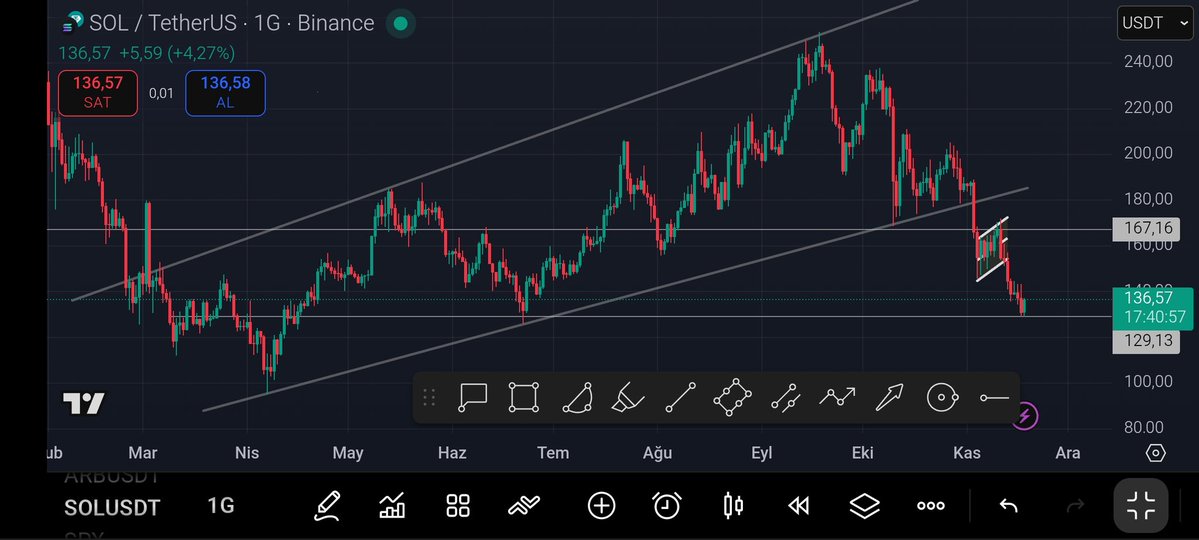Click the Eyl month label on time axis

coord(762,453)
